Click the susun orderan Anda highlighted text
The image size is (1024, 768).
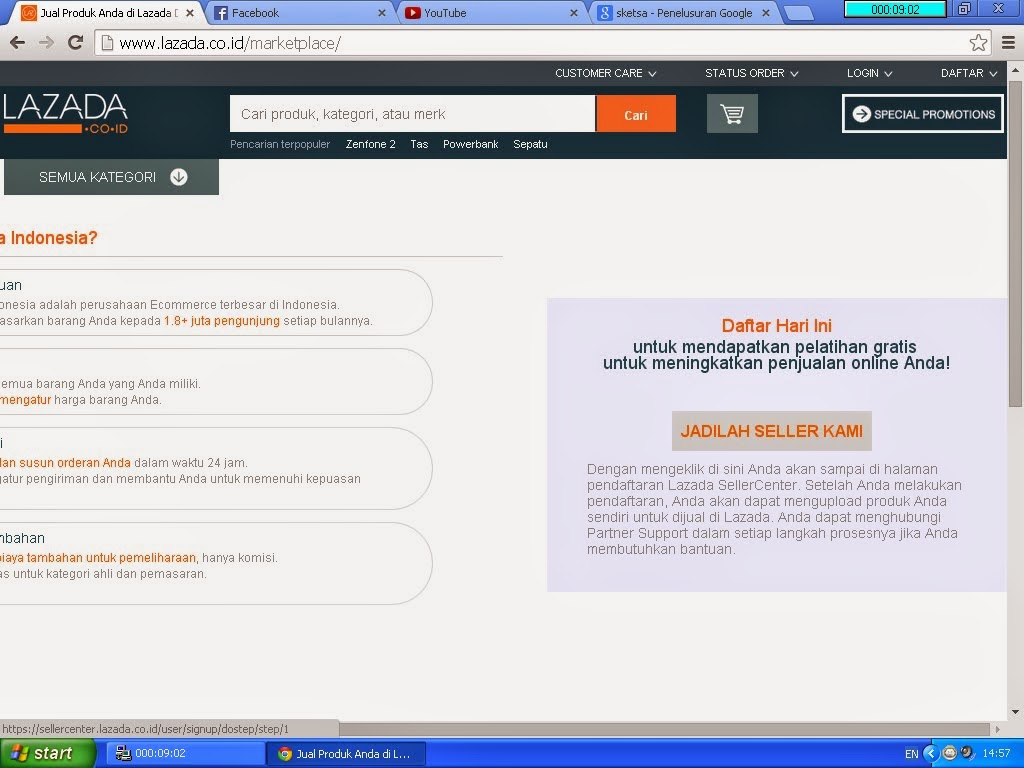click(74, 462)
